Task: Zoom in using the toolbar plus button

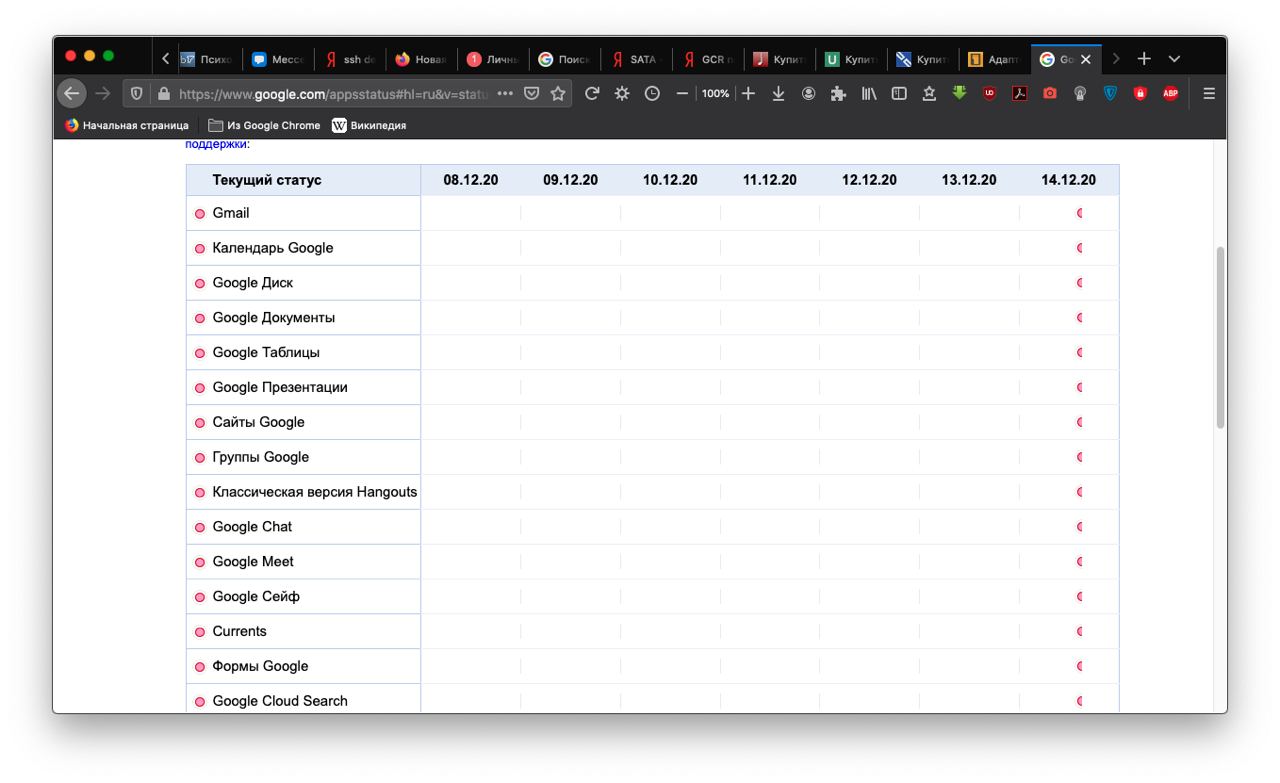Action: [748, 94]
